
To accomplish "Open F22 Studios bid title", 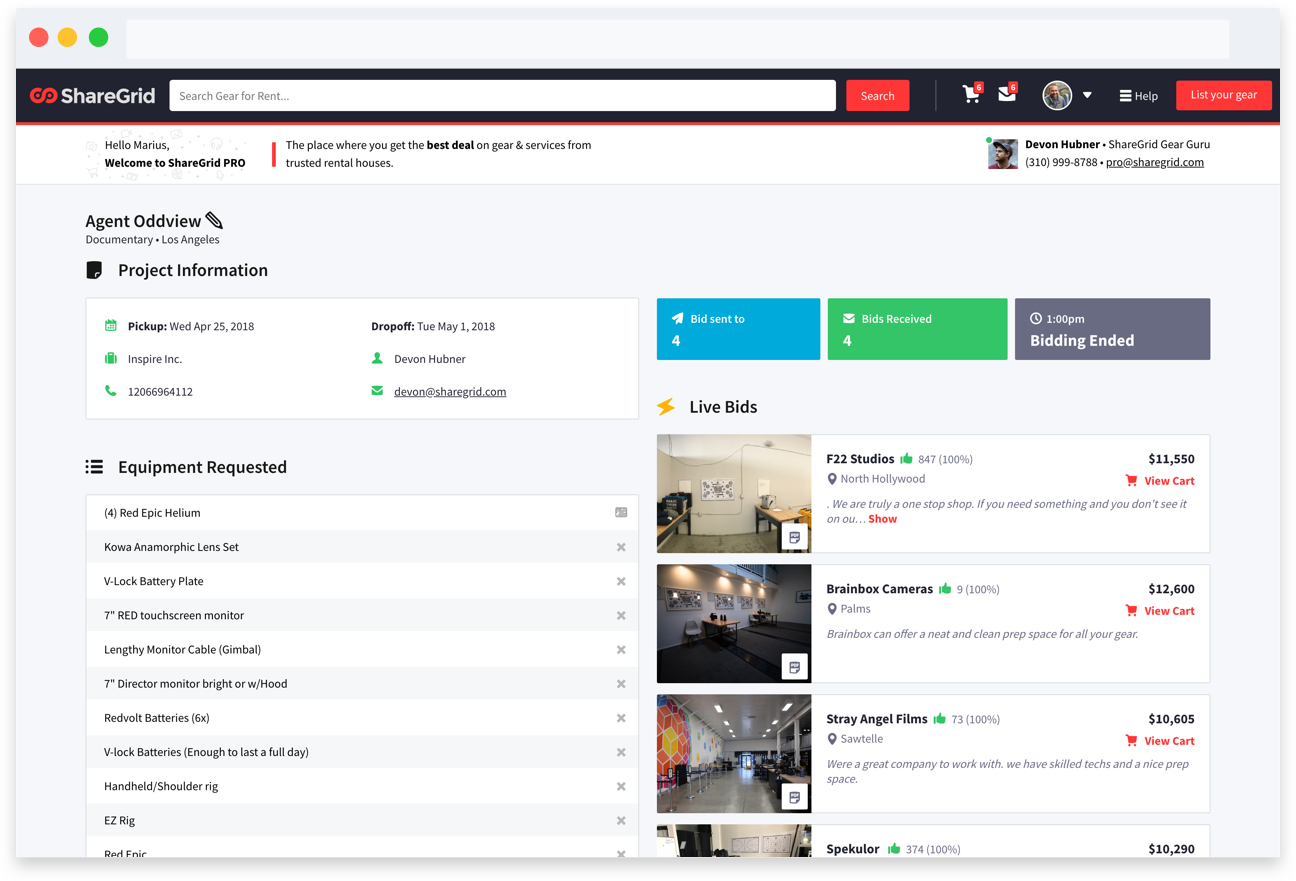I will 860,459.
